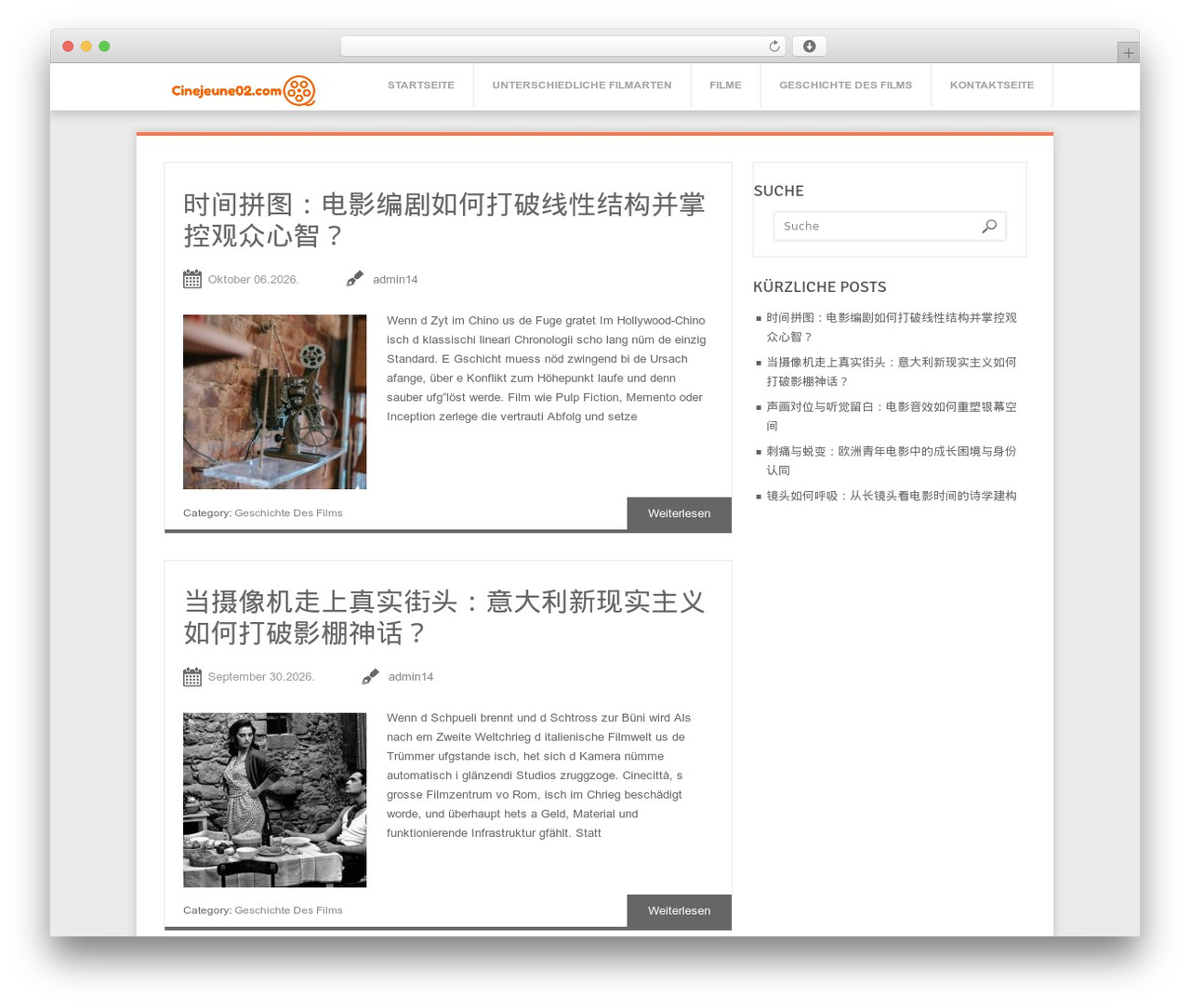1190x1008 pixels.
Task: Open Unterschiedliche Filmarten menu item
Action: point(582,85)
